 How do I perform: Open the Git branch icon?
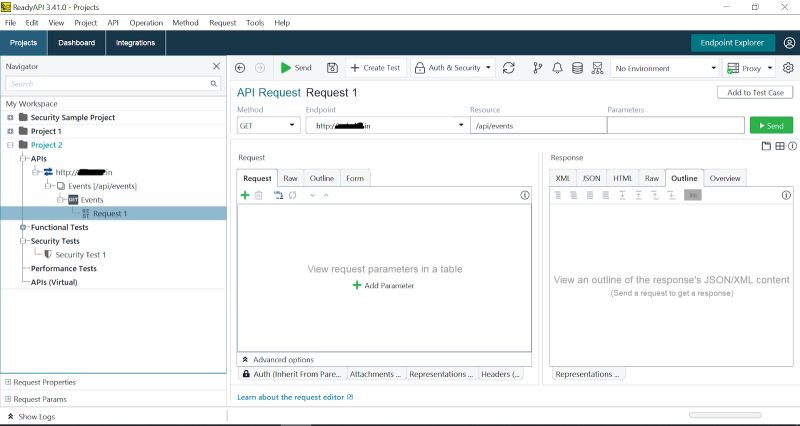click(x=538, y=68)
